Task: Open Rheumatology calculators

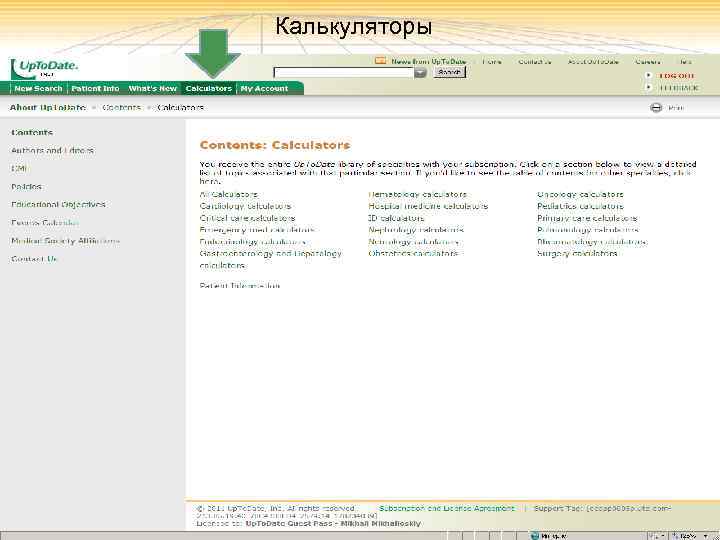Action: pyautogui.click(x=592, y=242)
